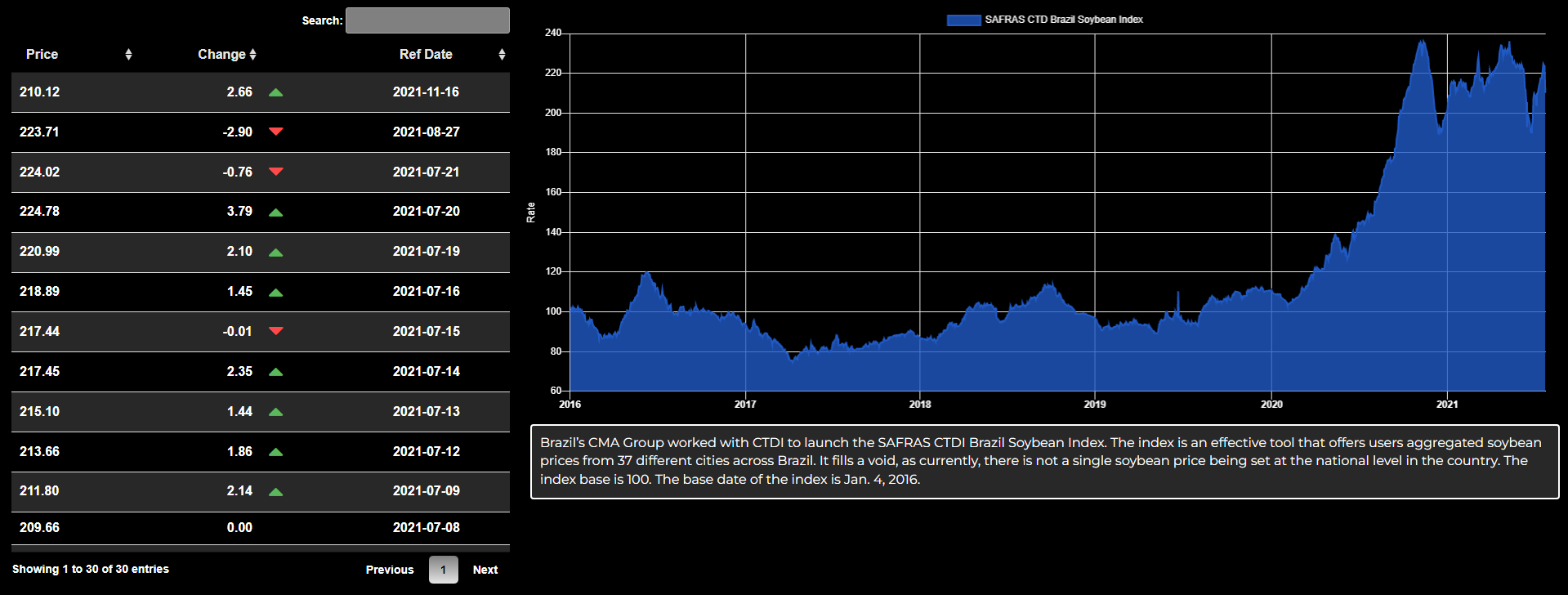Click change value 0.00
Screen dimensions: 1568x595
[x=239, y=527]
